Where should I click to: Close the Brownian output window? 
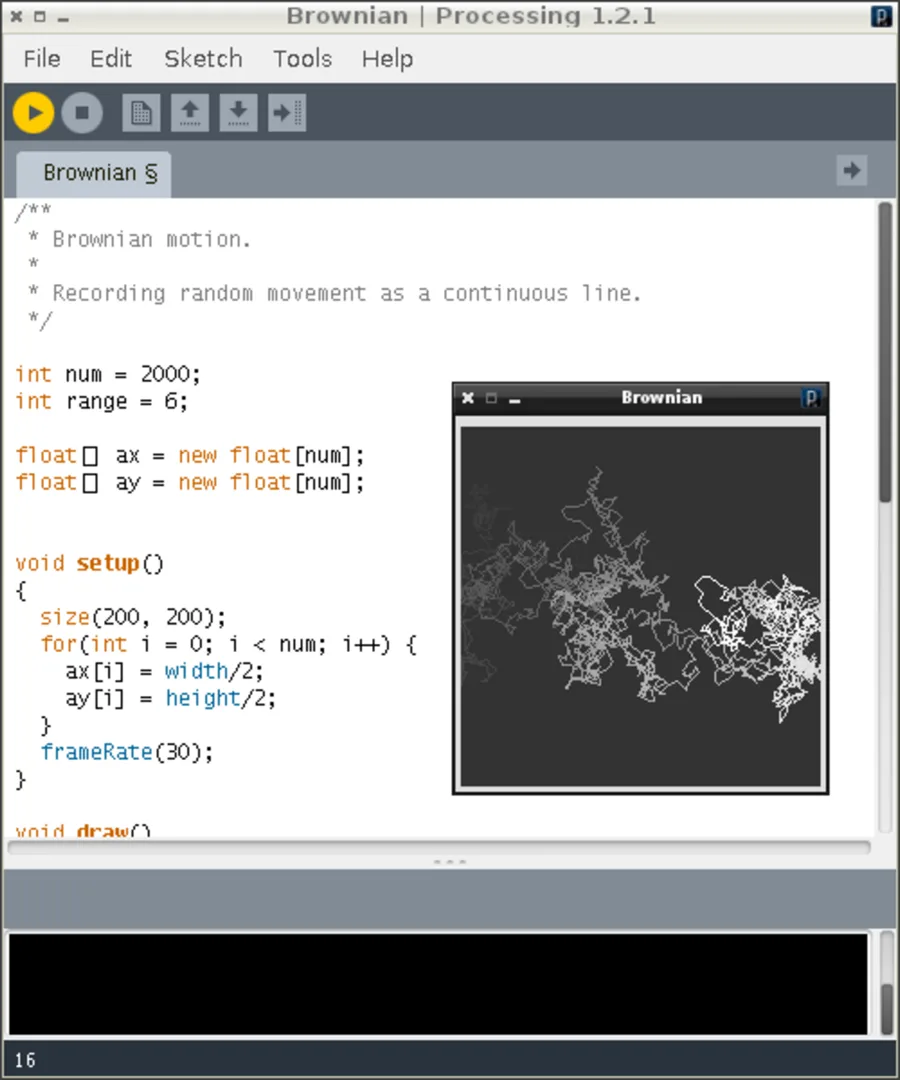pos(468,398)
